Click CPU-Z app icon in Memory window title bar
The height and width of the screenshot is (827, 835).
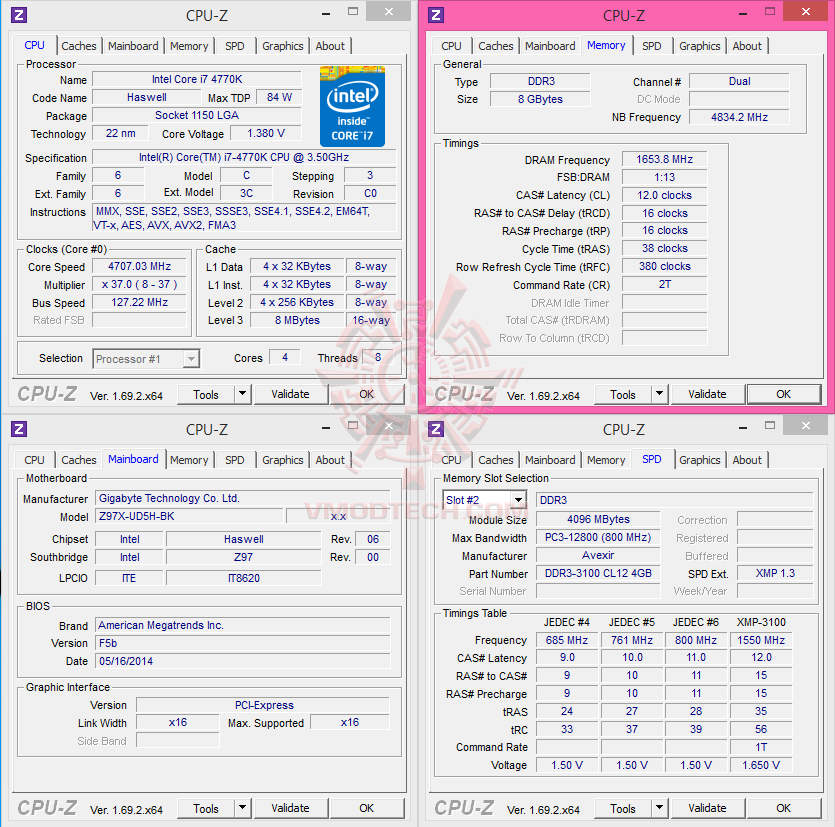click(x=436, y=15)
